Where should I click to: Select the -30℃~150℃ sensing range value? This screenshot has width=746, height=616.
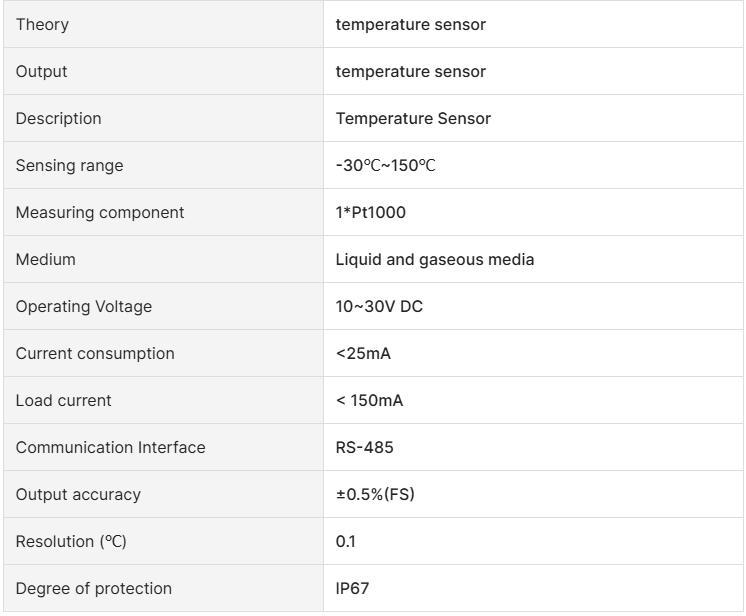pos(385,165)
